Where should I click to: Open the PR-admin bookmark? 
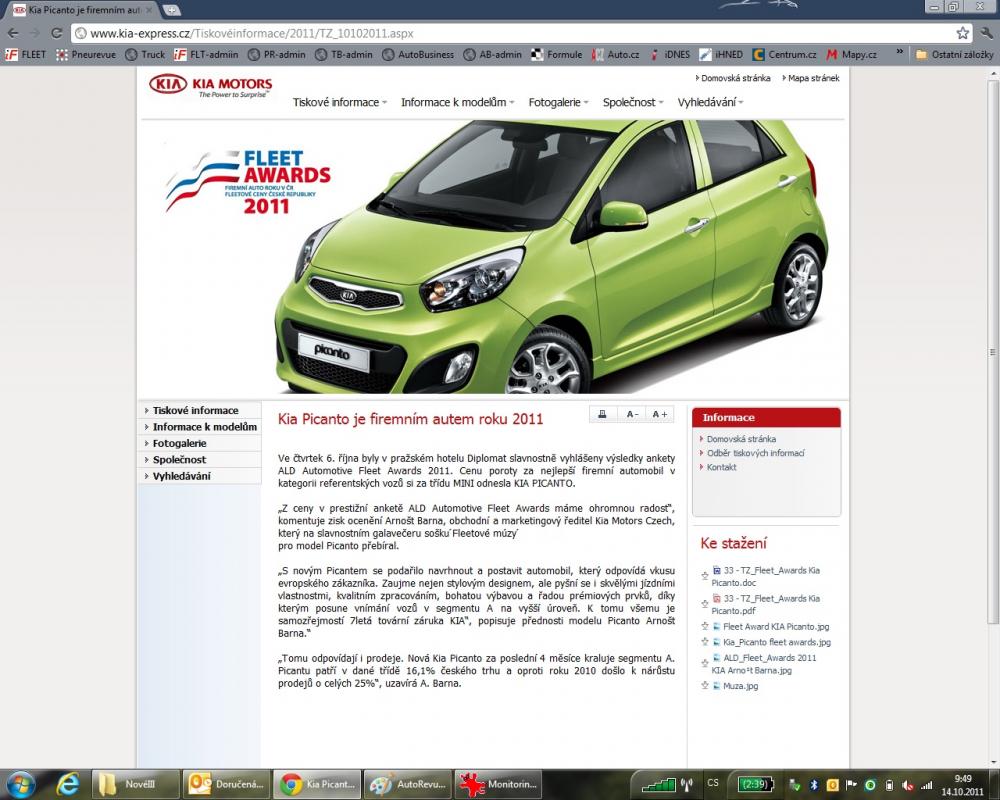coord(276,55)
